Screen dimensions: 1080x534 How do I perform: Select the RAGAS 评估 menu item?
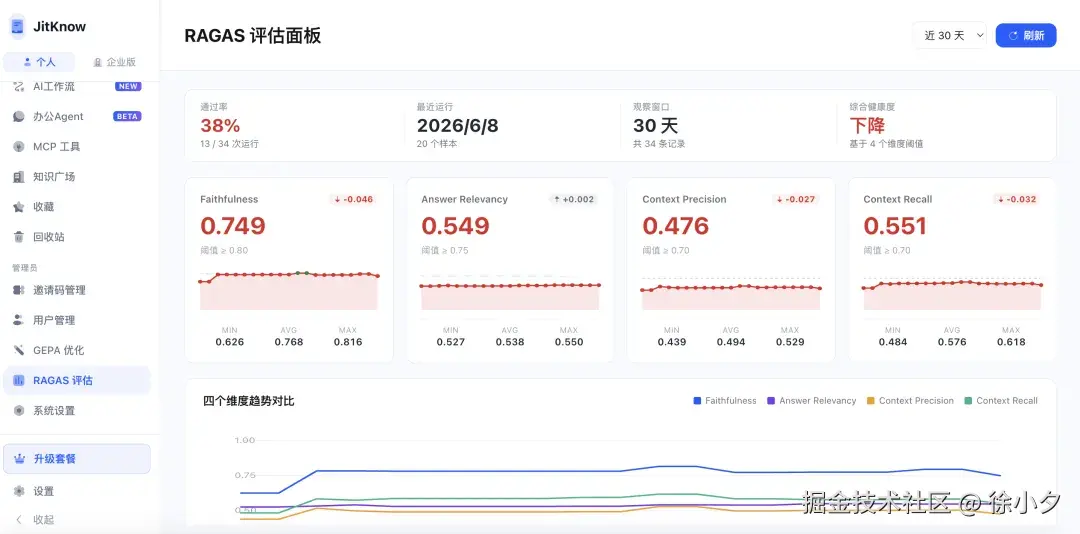click(77, 380)
